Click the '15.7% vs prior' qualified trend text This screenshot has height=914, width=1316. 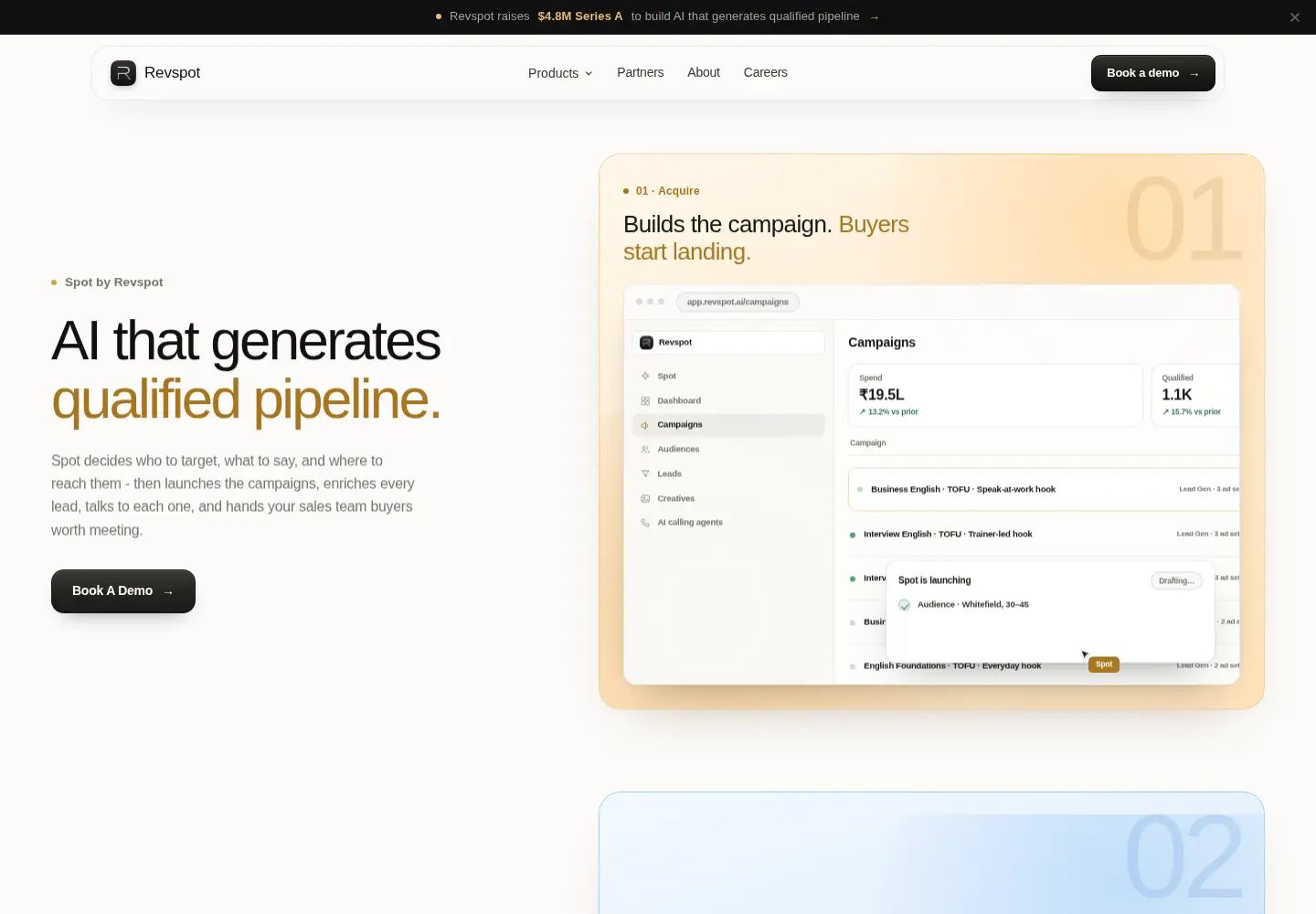click(1196, 412)
